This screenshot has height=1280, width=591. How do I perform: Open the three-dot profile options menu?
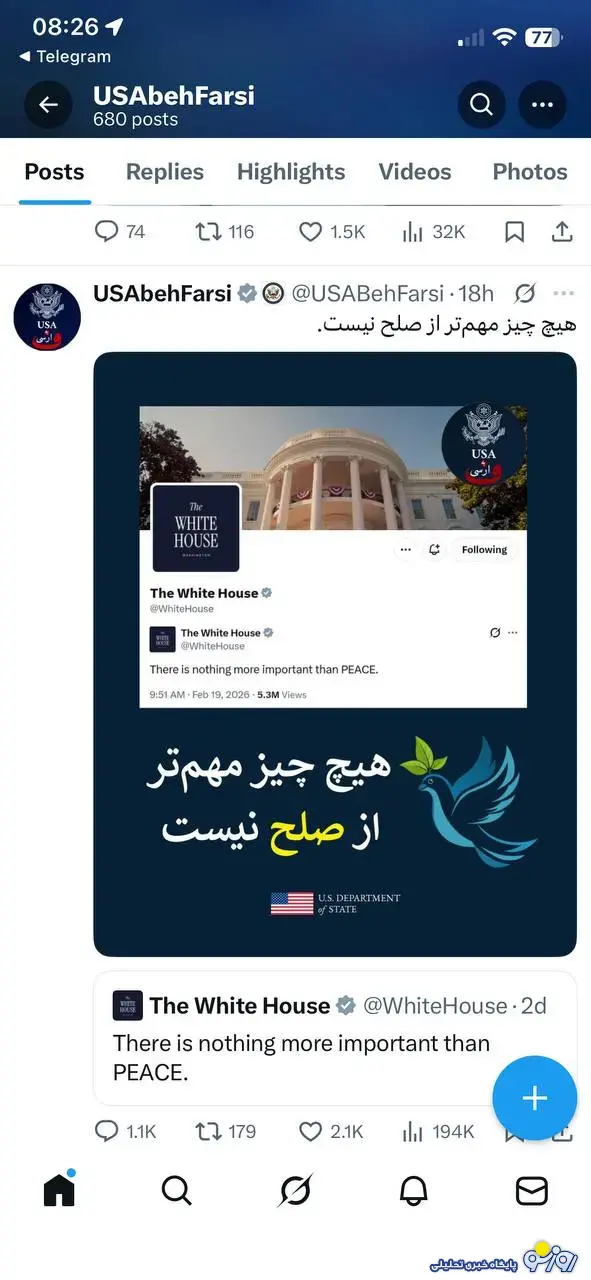pyautogui.click(x=542, y=105)
